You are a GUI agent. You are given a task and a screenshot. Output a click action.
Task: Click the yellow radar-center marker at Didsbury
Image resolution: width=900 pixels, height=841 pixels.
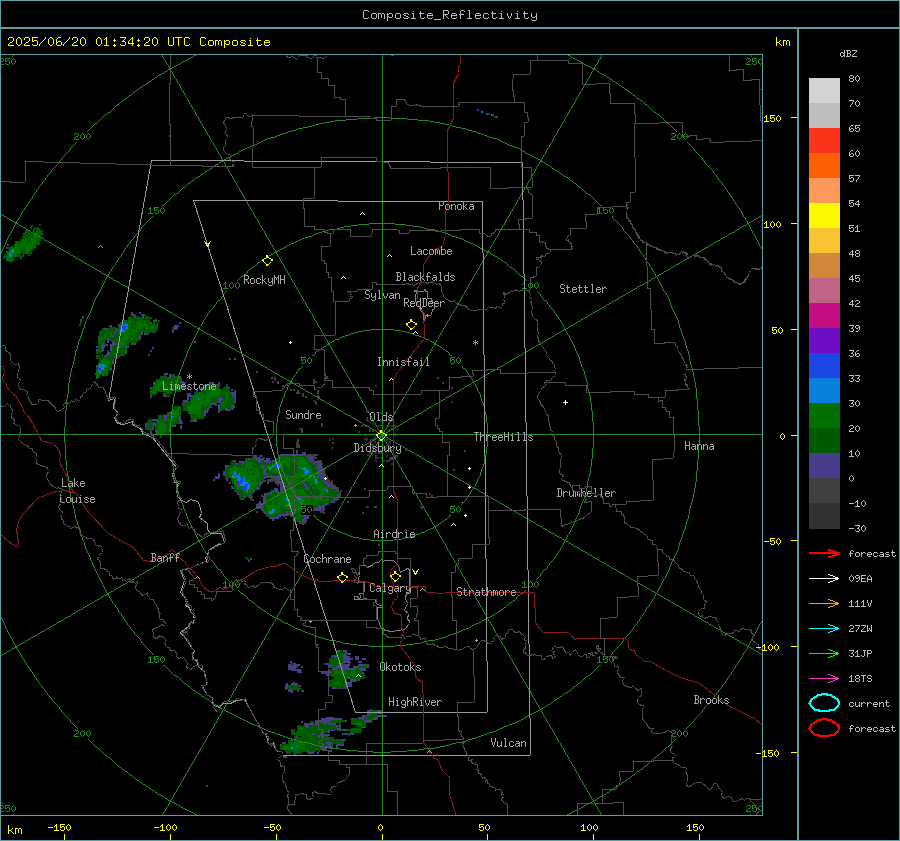coord(381,435)
